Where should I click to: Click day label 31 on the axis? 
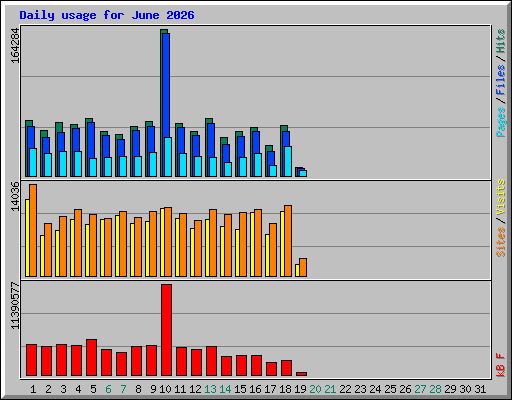tap(480, 389)
